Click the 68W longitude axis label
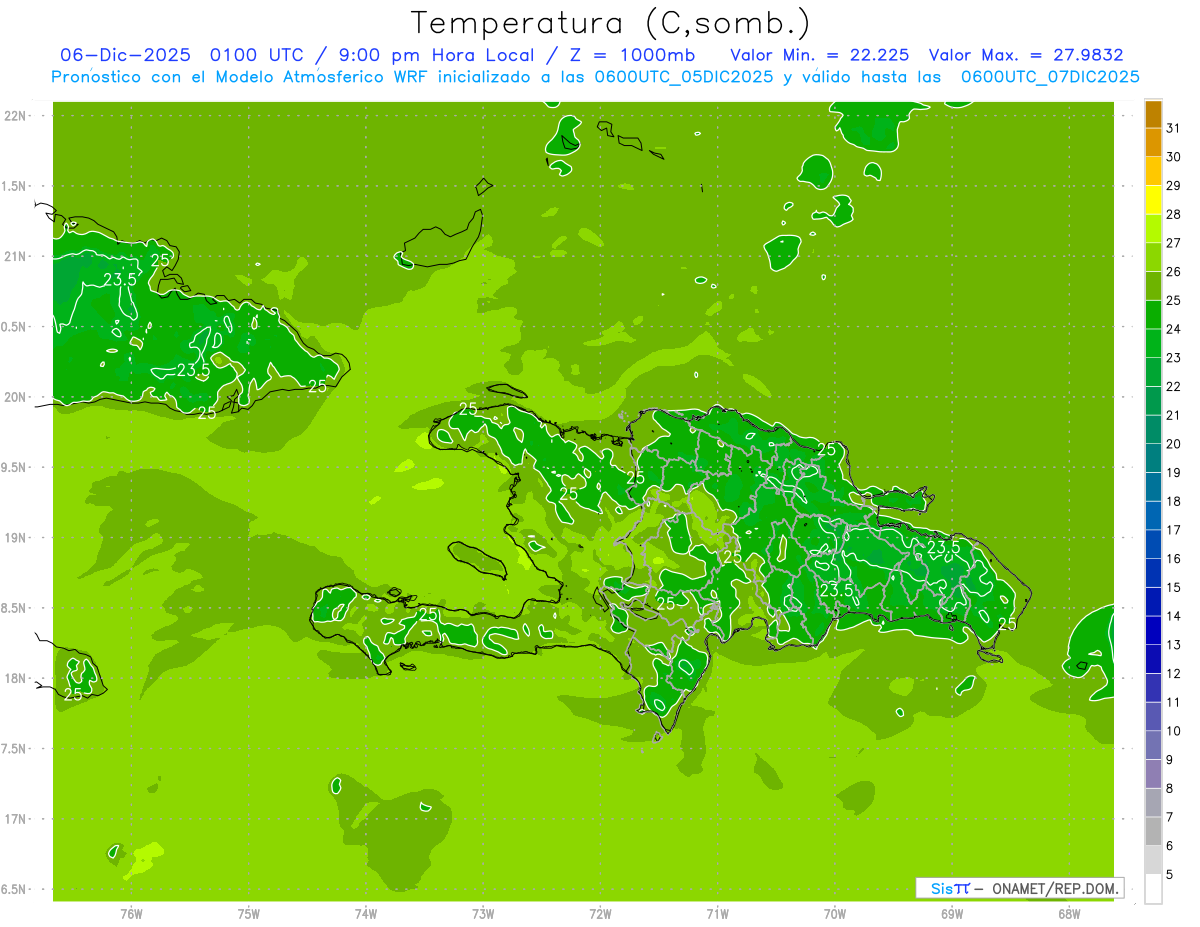1200x927 pixels. (1069, 914)
